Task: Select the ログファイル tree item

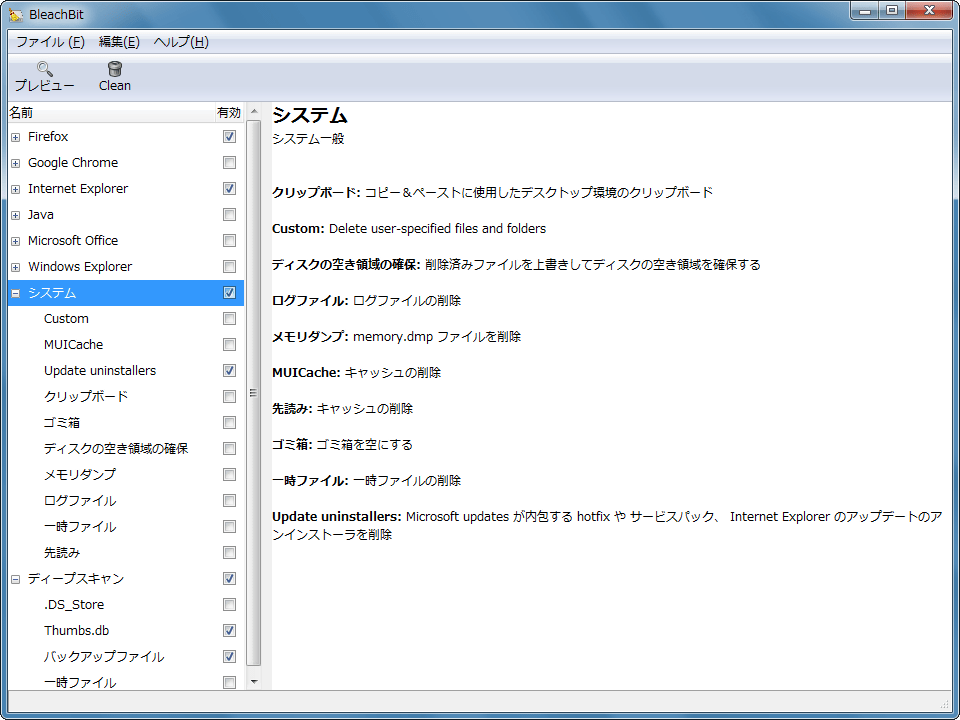Action: (x=80, y=501)
